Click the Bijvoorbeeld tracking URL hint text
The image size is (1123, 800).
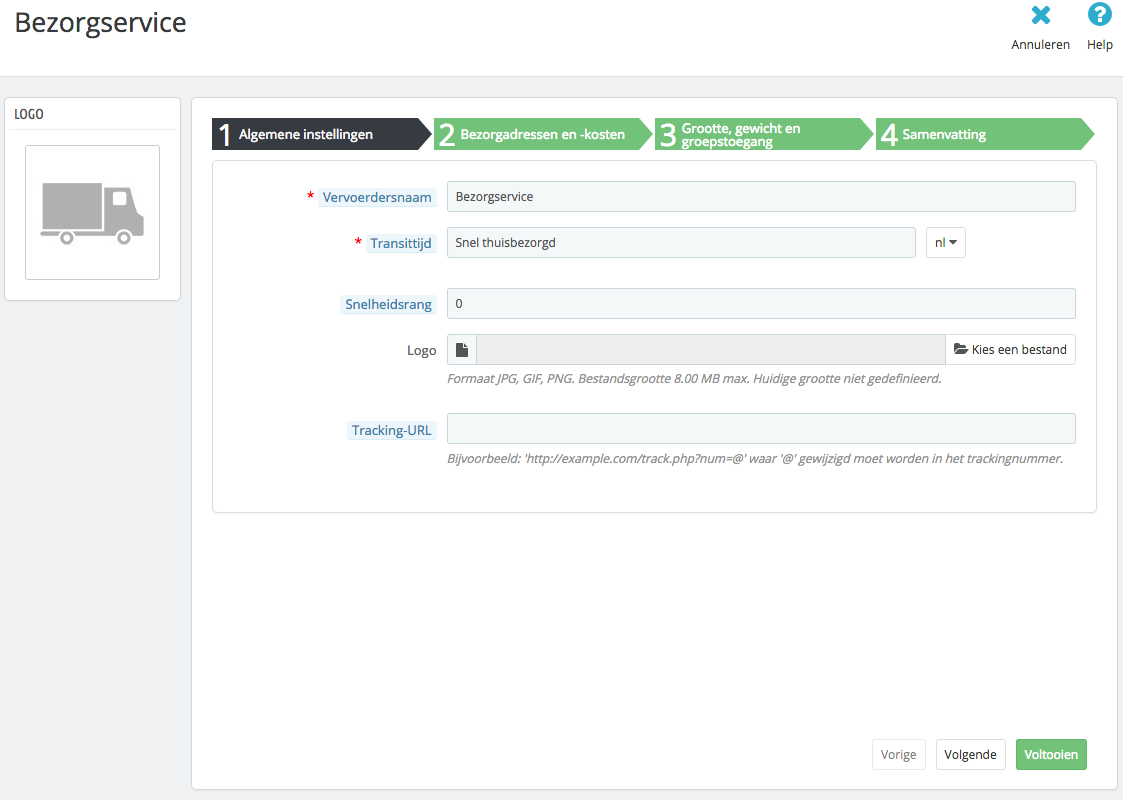(x=755, y=458)
